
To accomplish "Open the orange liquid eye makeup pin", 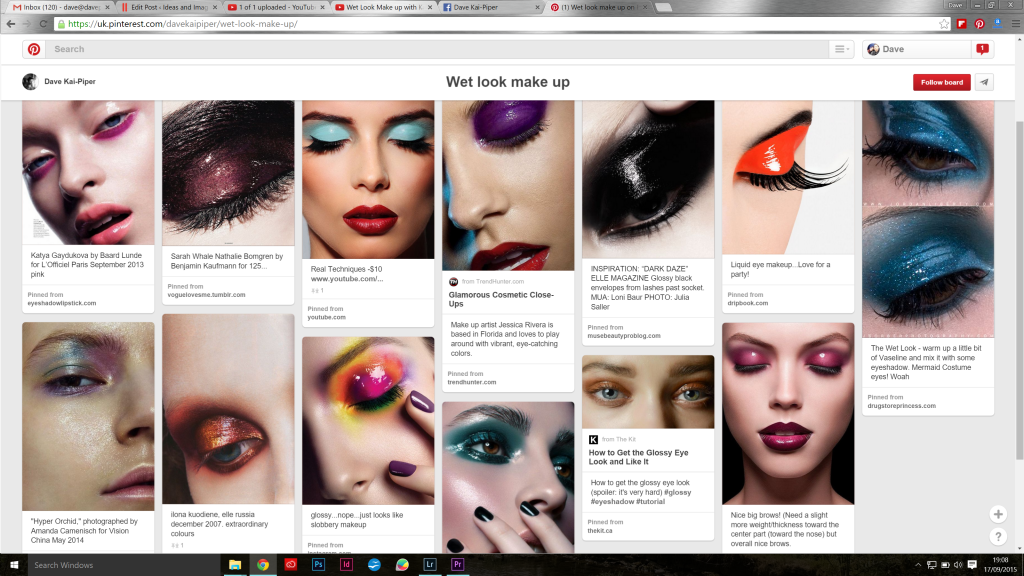I will point(788,177).
